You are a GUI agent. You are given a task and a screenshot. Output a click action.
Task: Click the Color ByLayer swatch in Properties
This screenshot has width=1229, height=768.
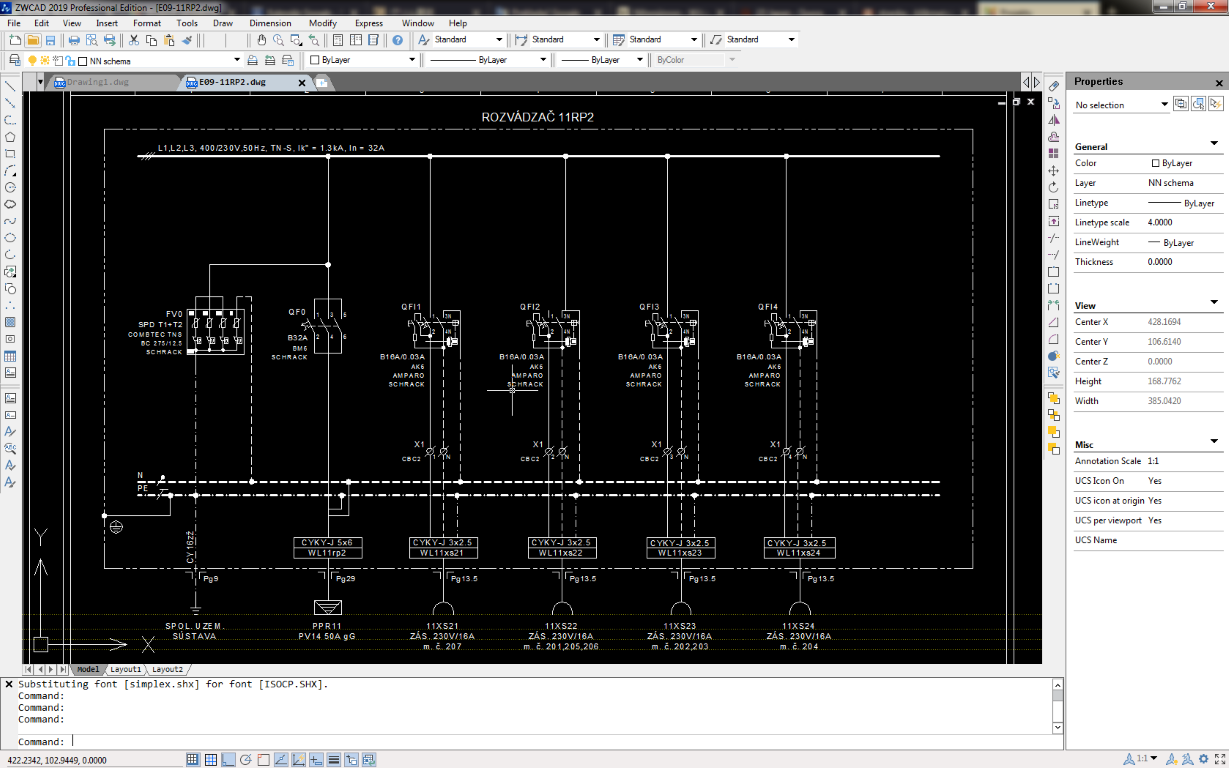1156,163
